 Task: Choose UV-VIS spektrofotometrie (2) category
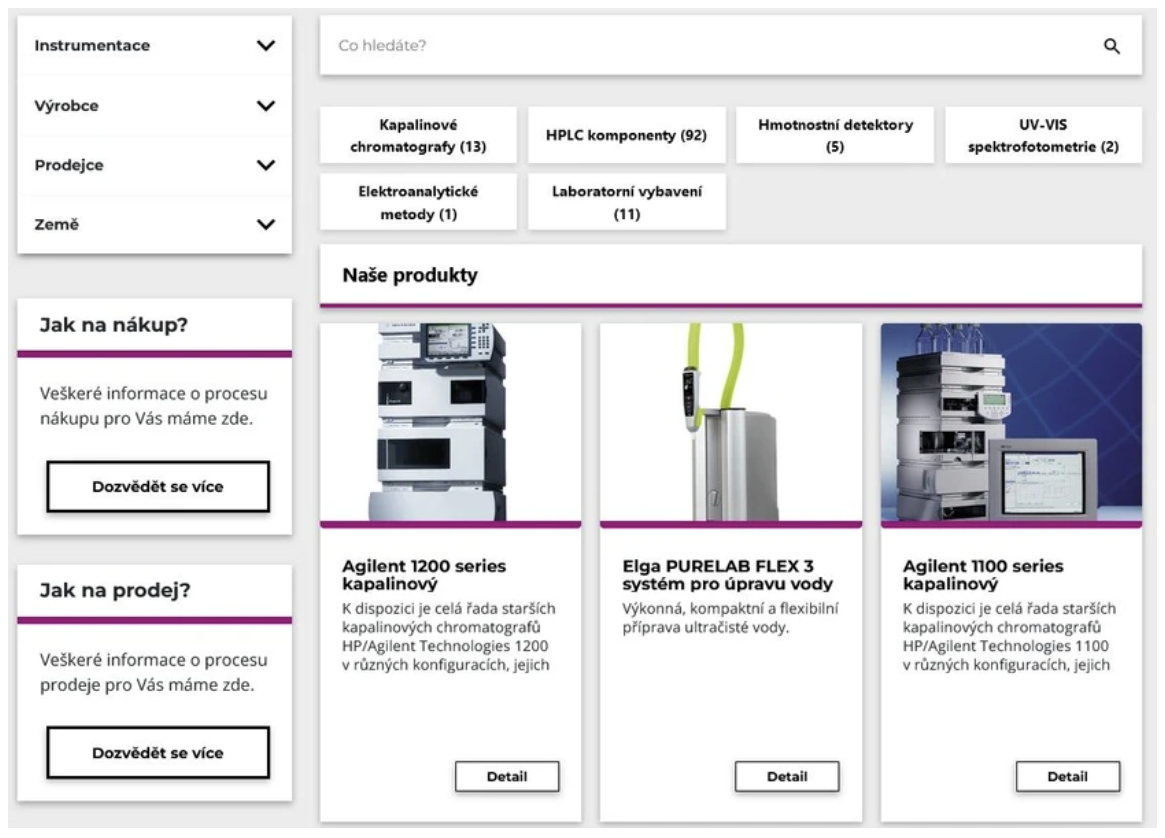[1043, 135]
